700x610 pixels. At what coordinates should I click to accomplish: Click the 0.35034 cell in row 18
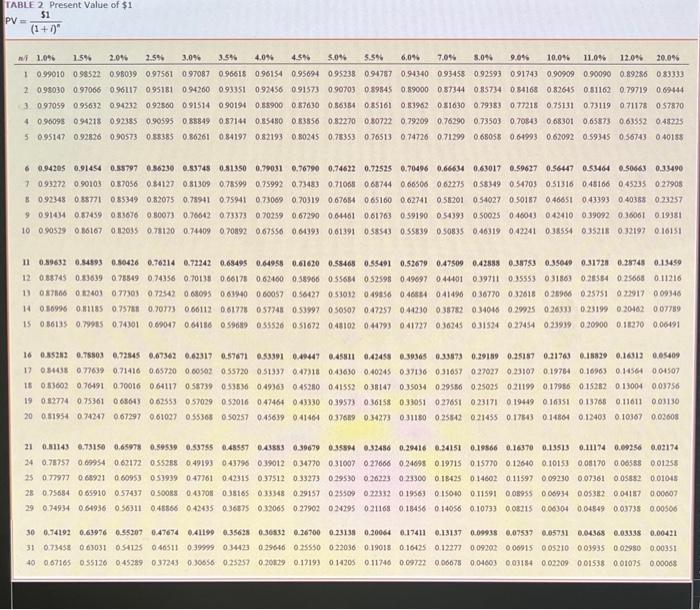(x=414, y=387)
